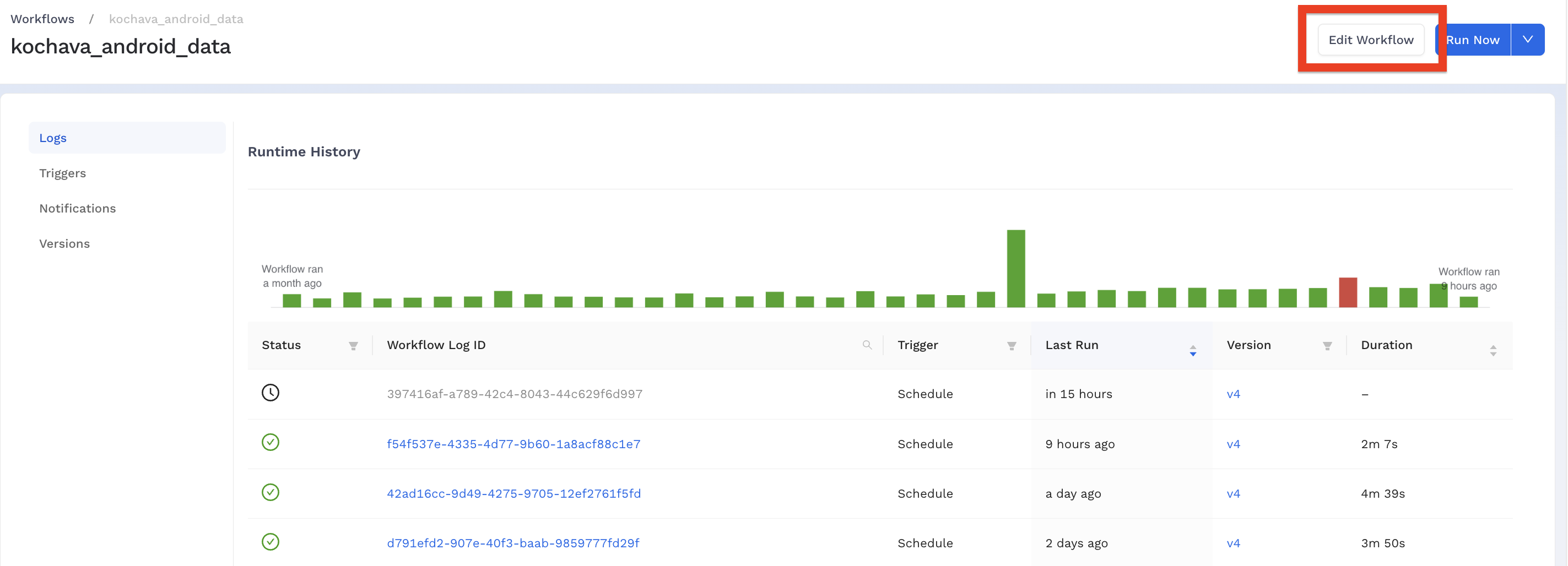Filter the Version column using the funnel icon
The image size is (1568, 566).
pyautogui.click(x=1328, y=346)
